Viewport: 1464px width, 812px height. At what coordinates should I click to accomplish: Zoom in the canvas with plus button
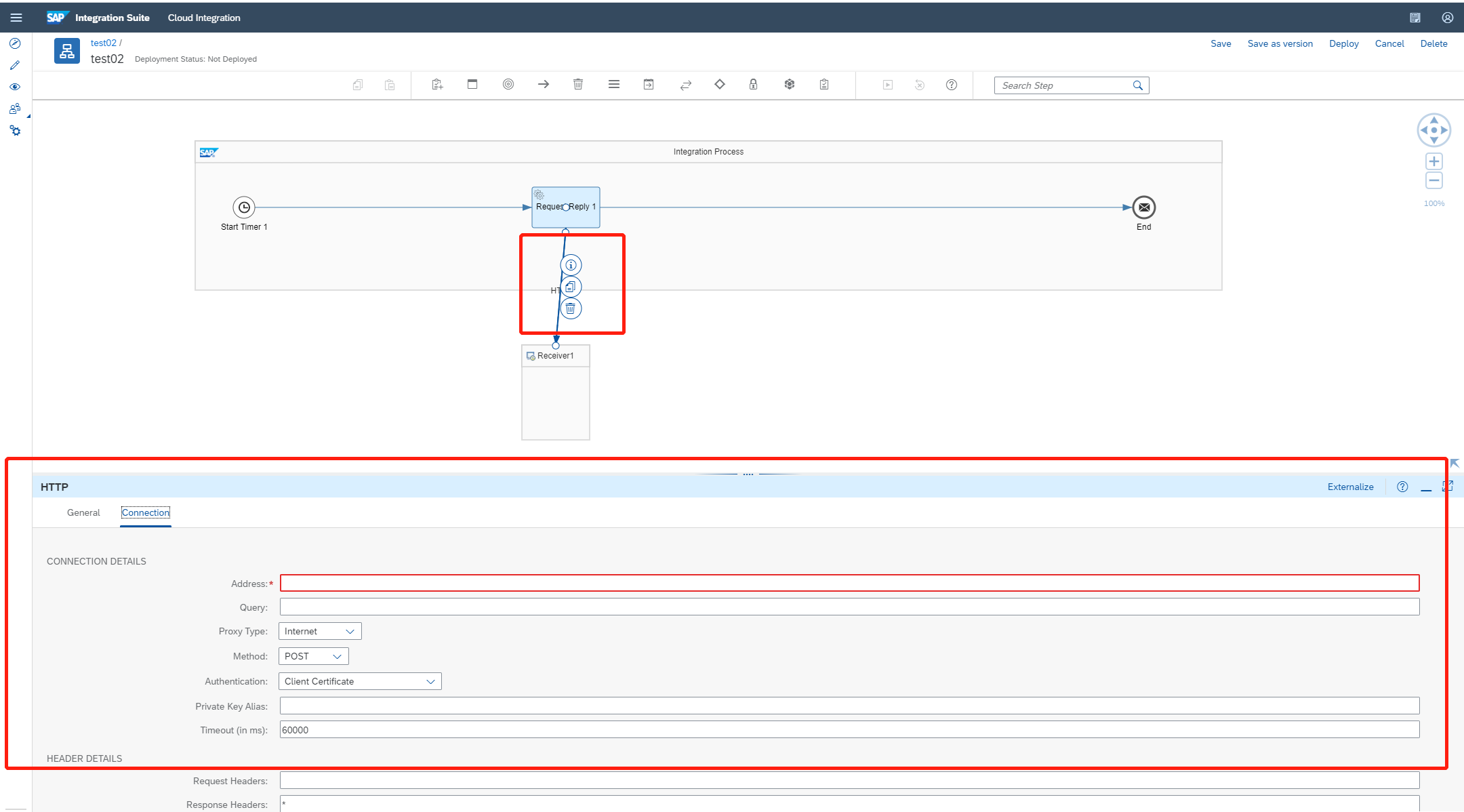[1434, 161]
